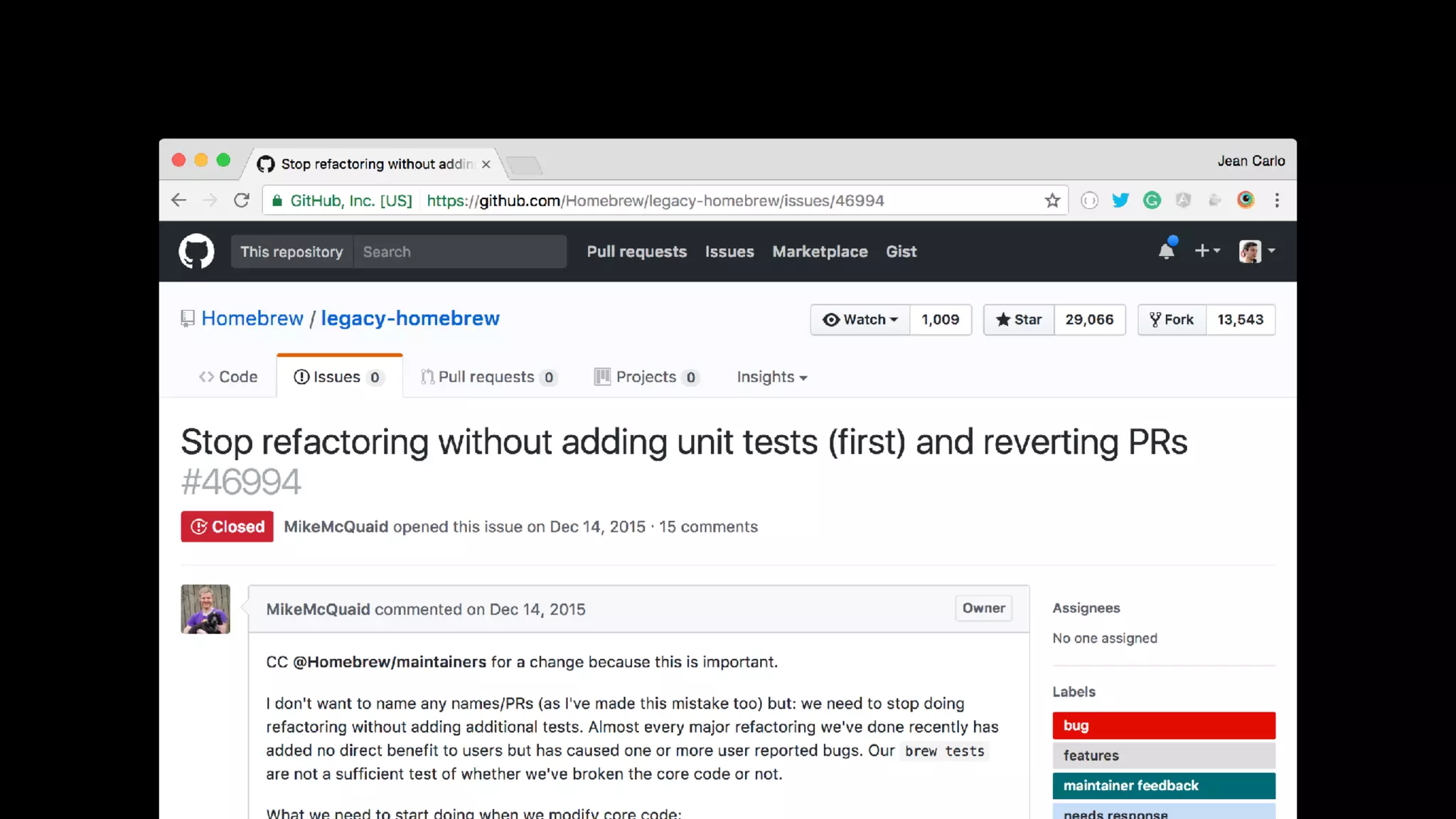Screen dimensions: 1456x819
Task: Expand the Insights dropdown tab
Action: (771, 377)
